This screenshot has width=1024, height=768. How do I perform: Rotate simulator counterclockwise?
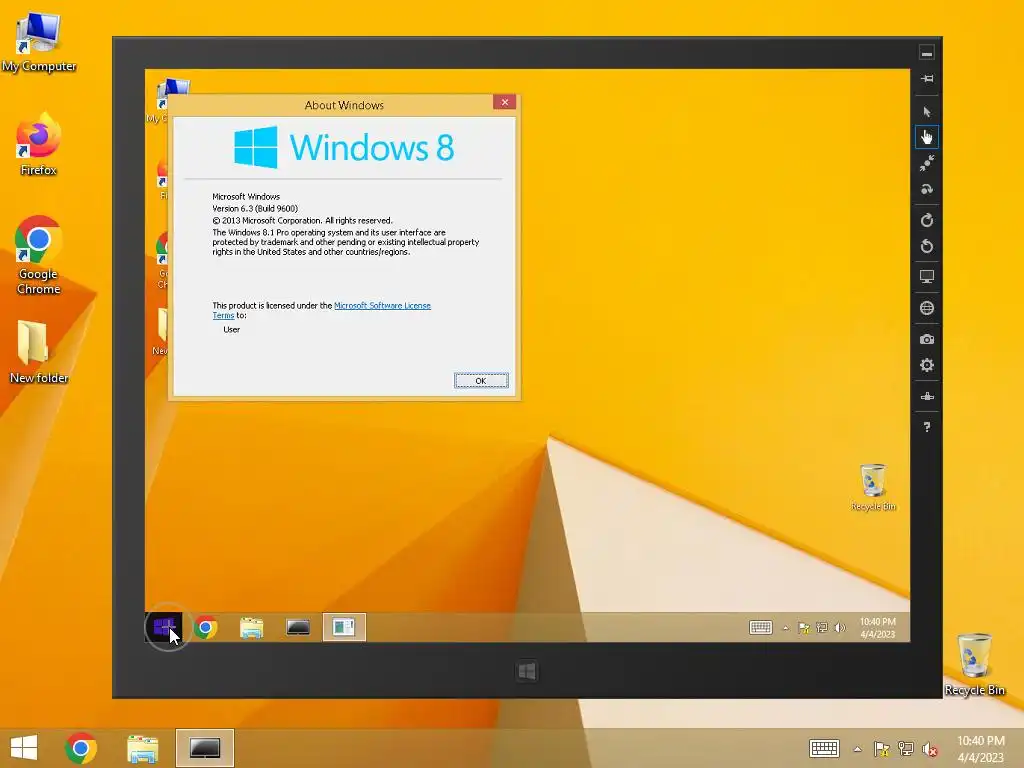click(927, 246)
